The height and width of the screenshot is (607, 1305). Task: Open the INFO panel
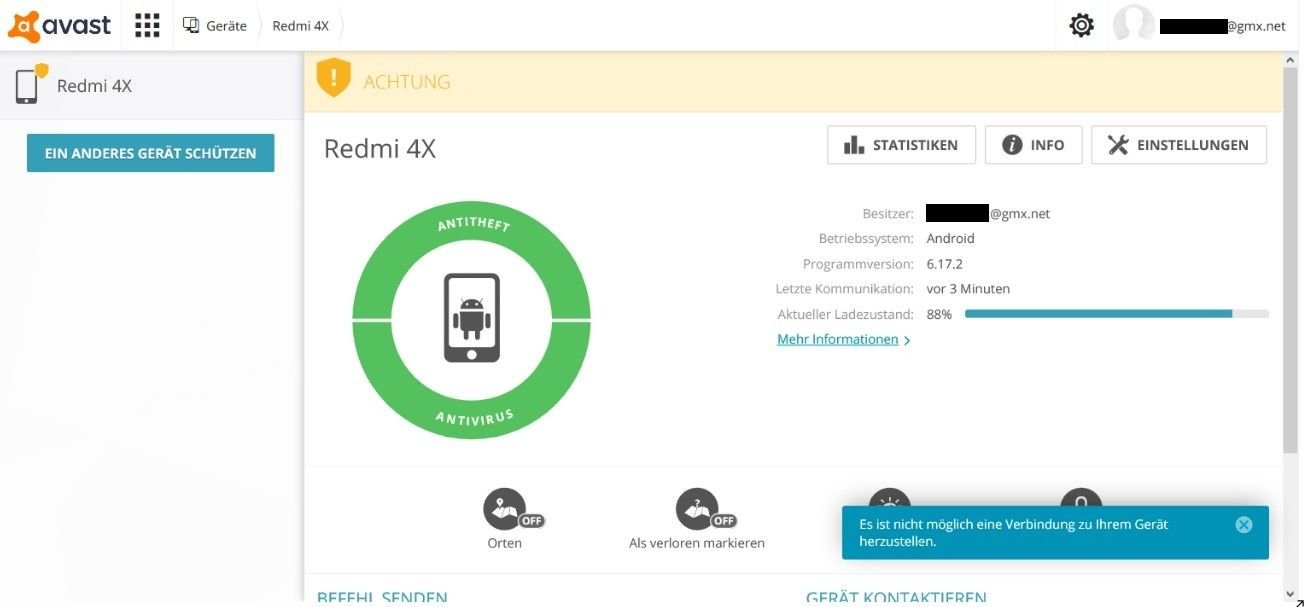click(x=1033, y=145)
